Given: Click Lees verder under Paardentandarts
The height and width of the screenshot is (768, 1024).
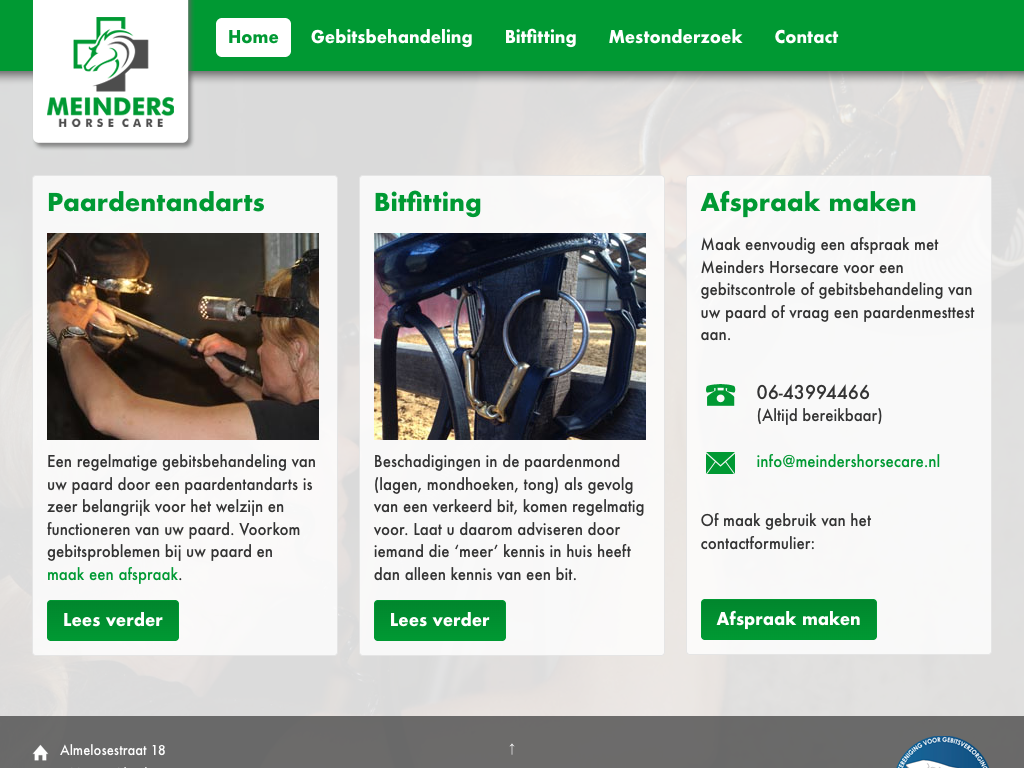Looking at the screenshot, I should 113,620.
